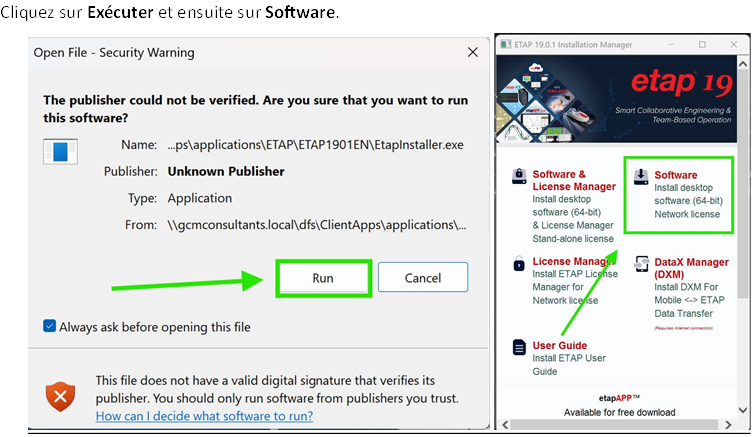Image resolution: width=755 pixels, height=437 pixels.
Task: Click the User Guide document icon
Action: click(x=519, y=347)
